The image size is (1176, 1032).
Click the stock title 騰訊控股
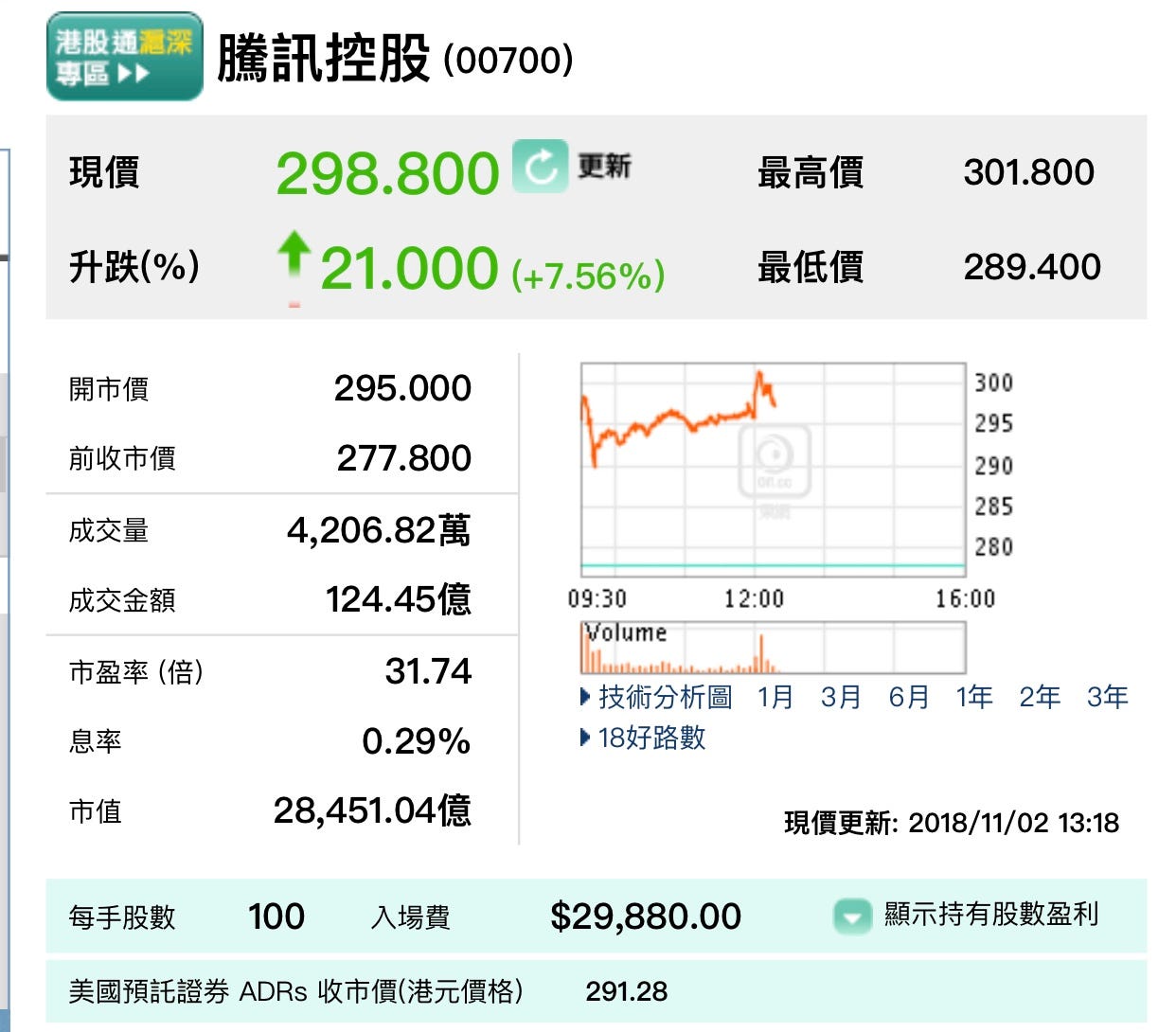point(324,59)
